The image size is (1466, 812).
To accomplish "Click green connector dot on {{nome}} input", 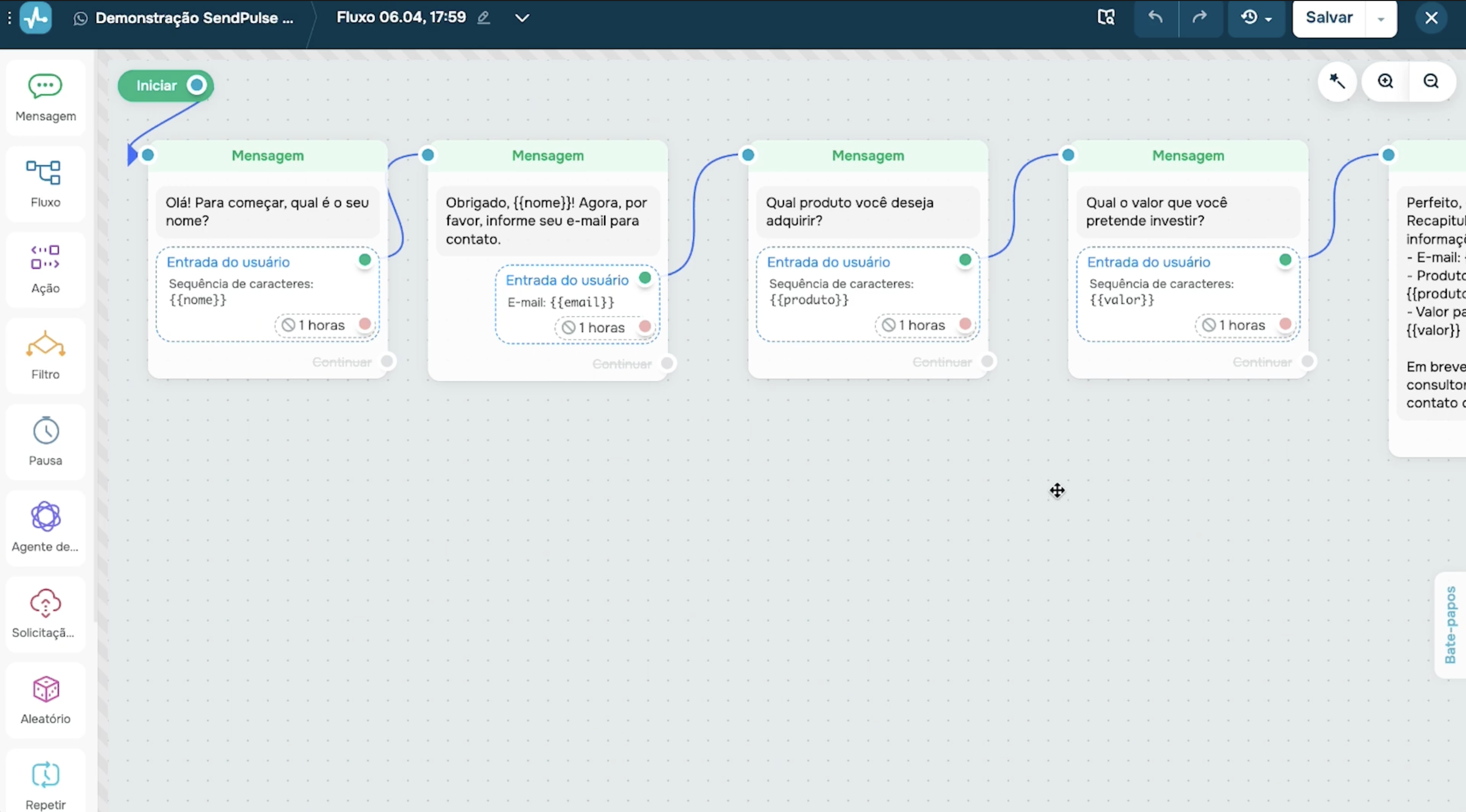I will pyautogui.click(x=365, y=260).
